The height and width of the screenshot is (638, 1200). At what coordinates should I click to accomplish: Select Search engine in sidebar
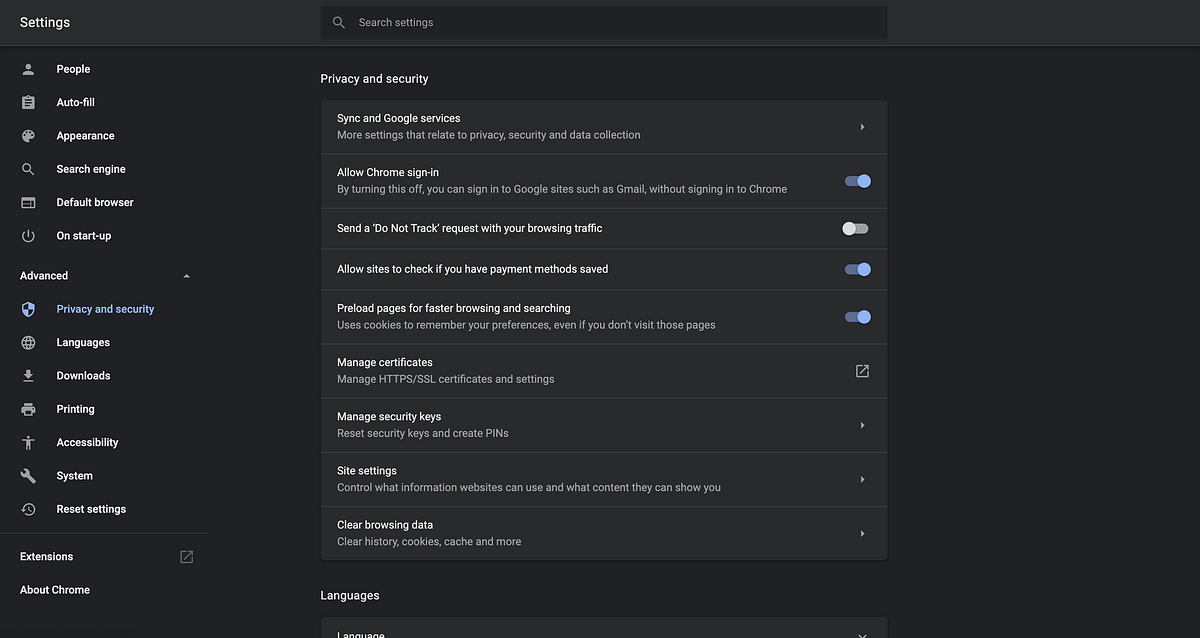point(91,169)
